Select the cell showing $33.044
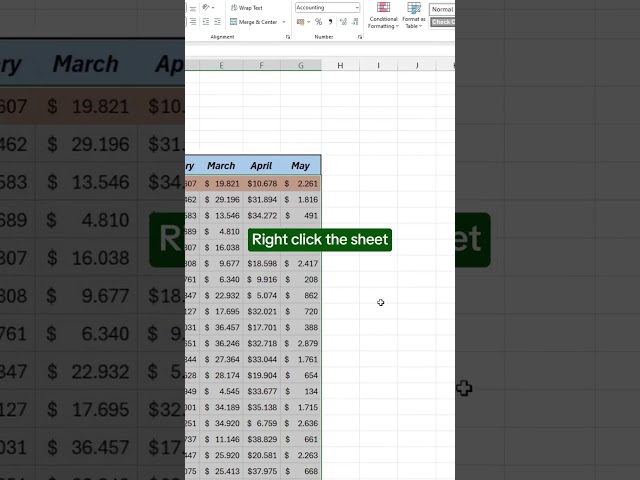 [x=262, y=359]
